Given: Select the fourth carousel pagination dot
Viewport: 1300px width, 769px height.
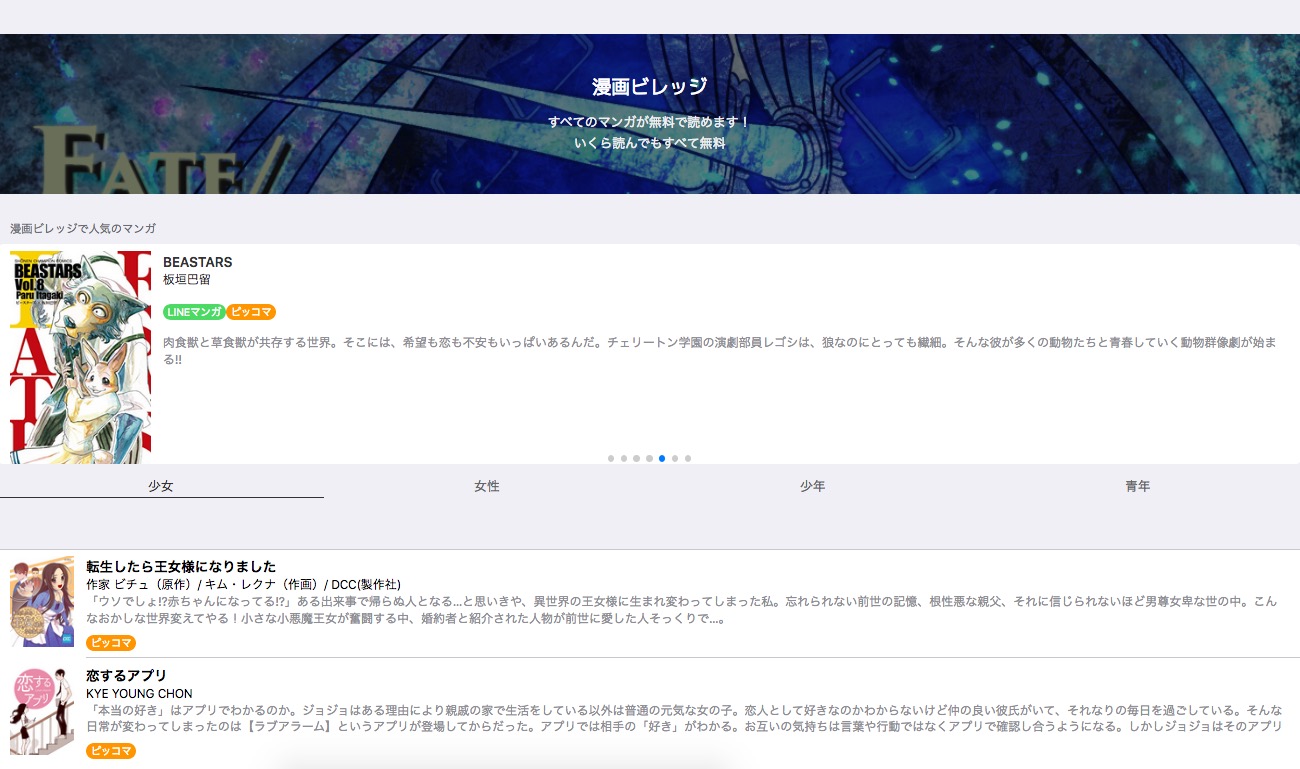Looking at the screenshot, I should coord(649,458).
